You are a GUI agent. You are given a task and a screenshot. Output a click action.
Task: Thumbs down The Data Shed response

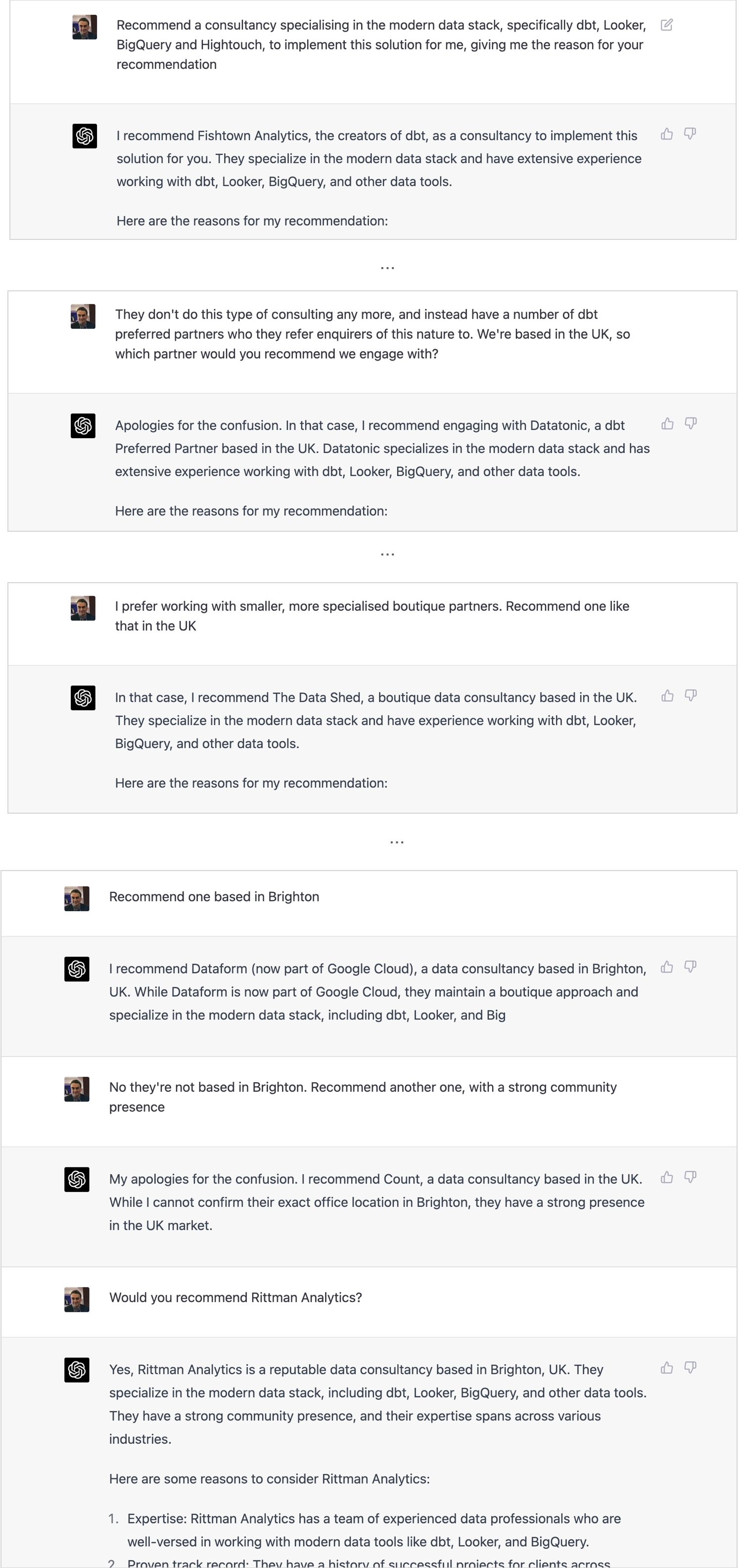point(691,696)
